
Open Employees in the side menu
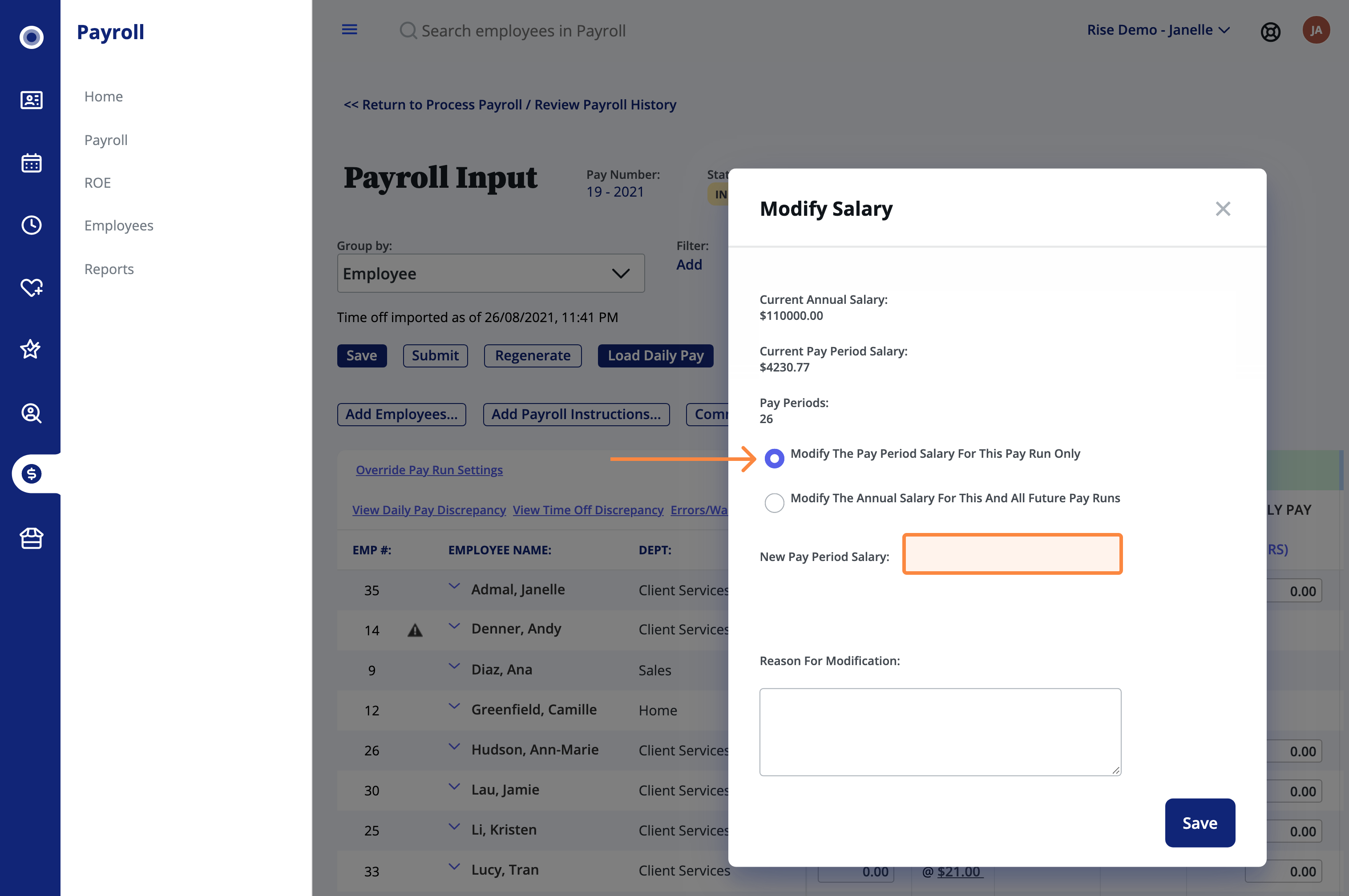point(119,226)
